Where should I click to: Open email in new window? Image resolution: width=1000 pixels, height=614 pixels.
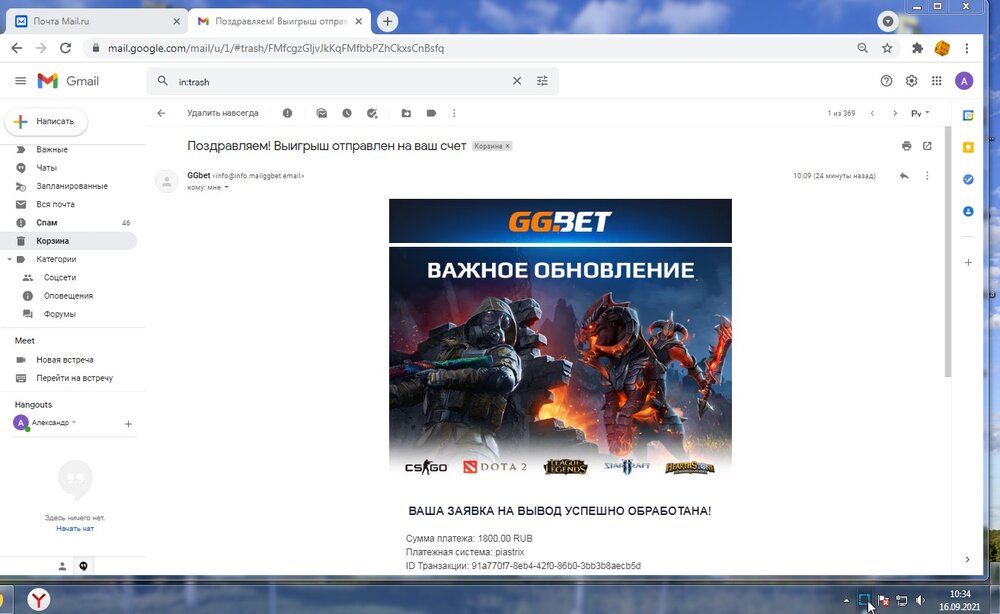(927, 146)
